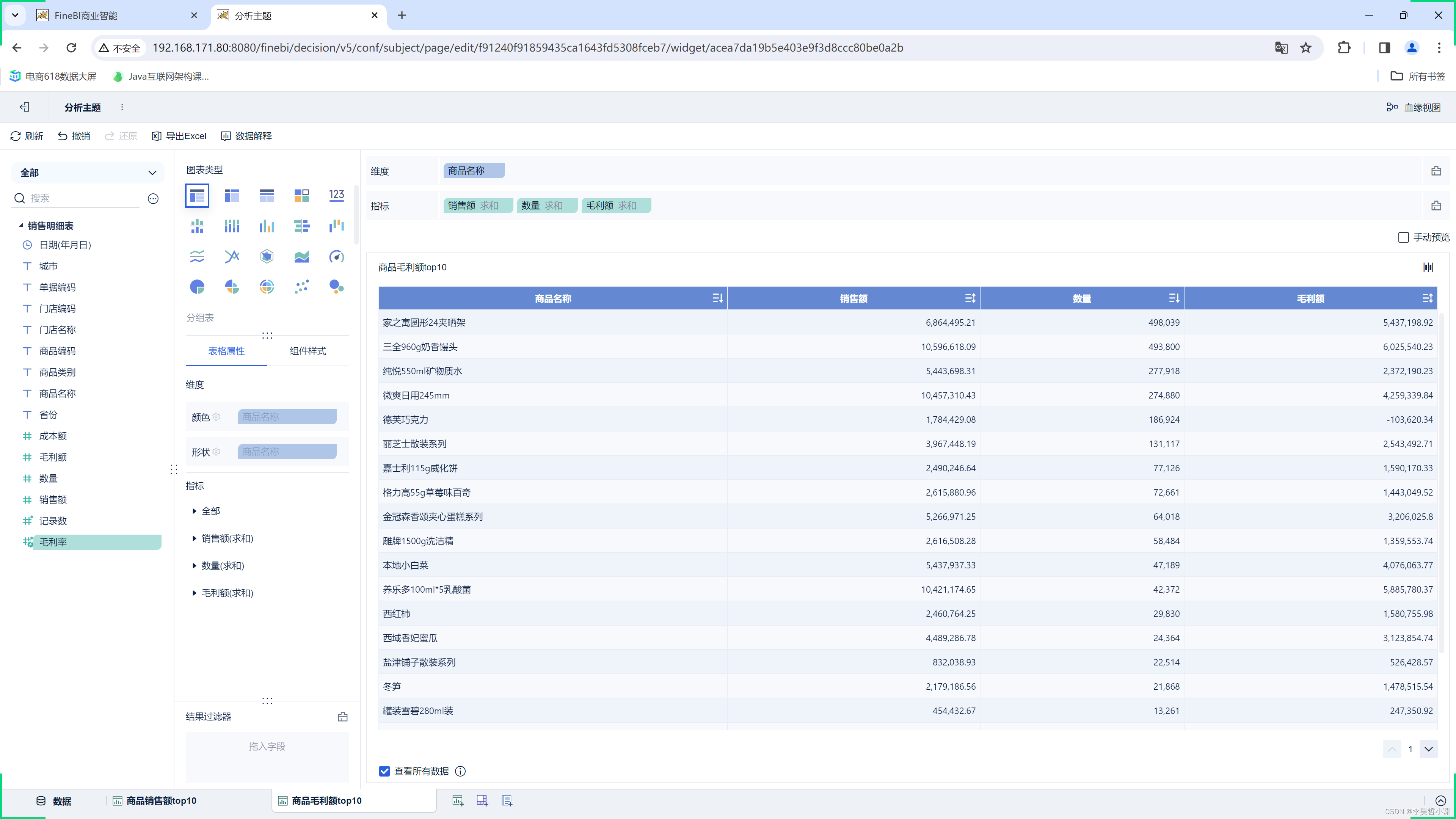The image size is (1456, 819).
Task: Click 导出Excel export button
Action: pyautogui.click(x=179, y=136)
